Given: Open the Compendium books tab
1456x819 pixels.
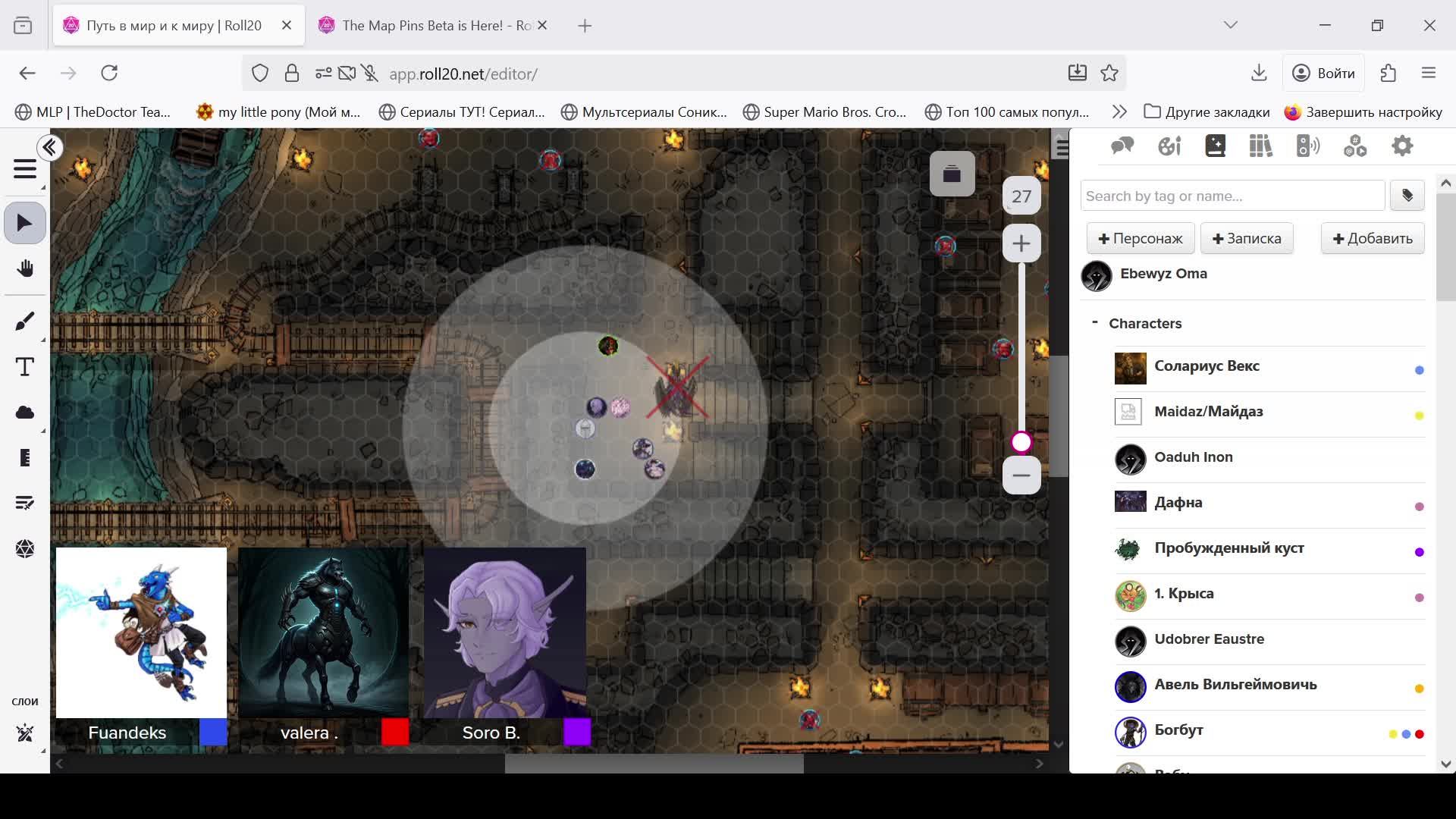Looking at the screenshot, I should click(x=1260, y=146).
